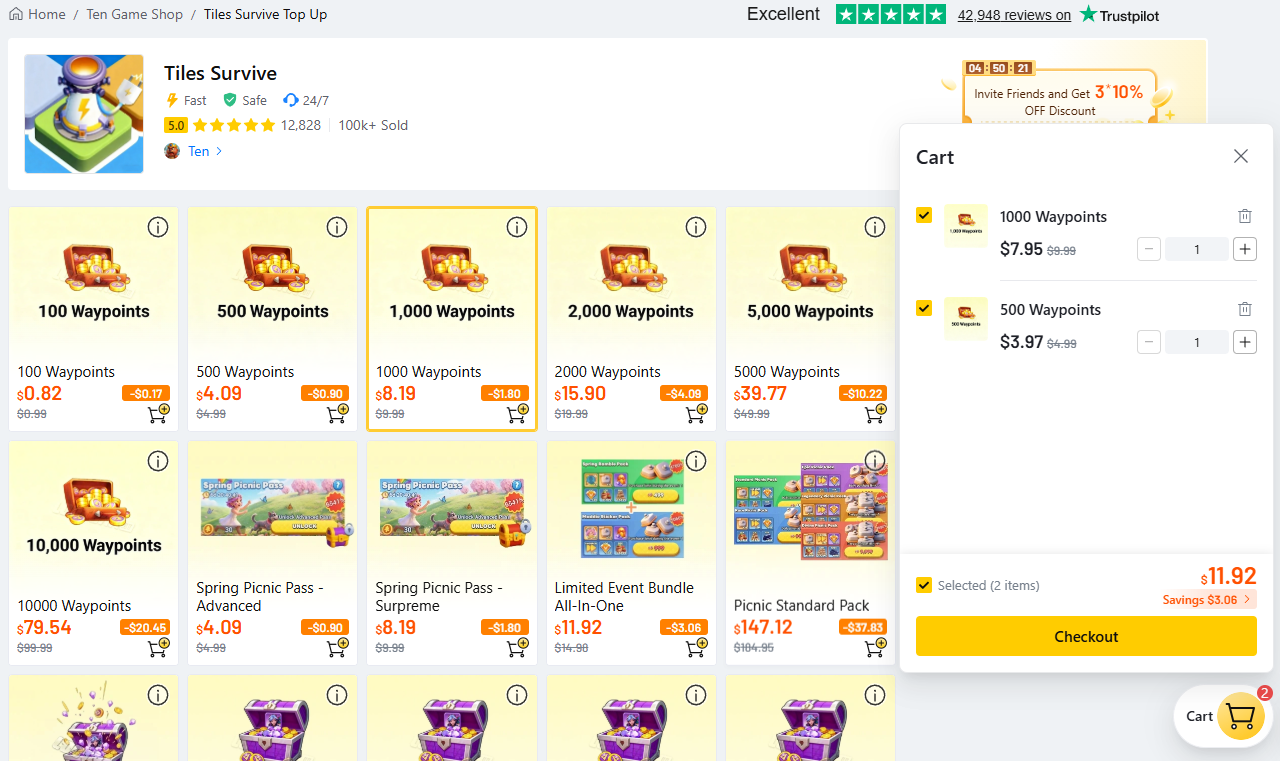
Task: Add 100 Waypoints to cart
Action: tap(158, 413)
